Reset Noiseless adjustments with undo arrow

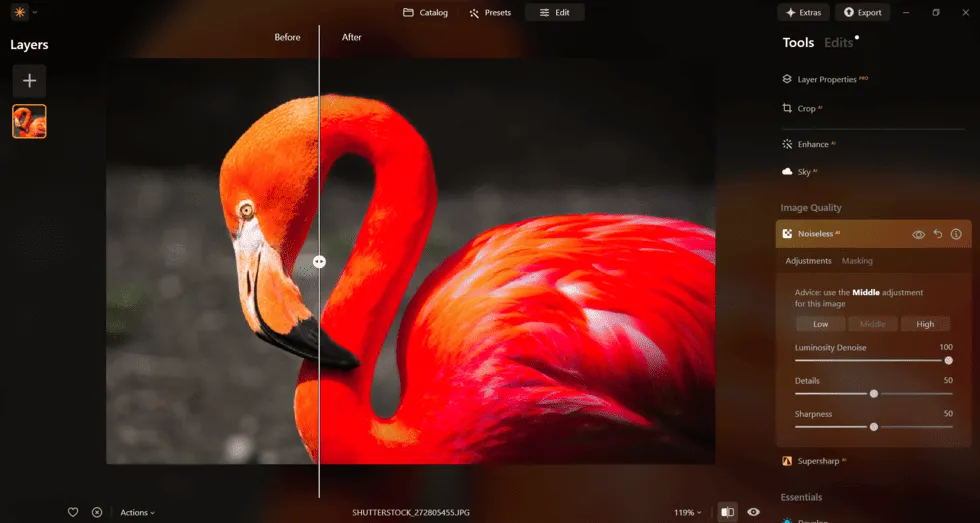tap(937, 234)
